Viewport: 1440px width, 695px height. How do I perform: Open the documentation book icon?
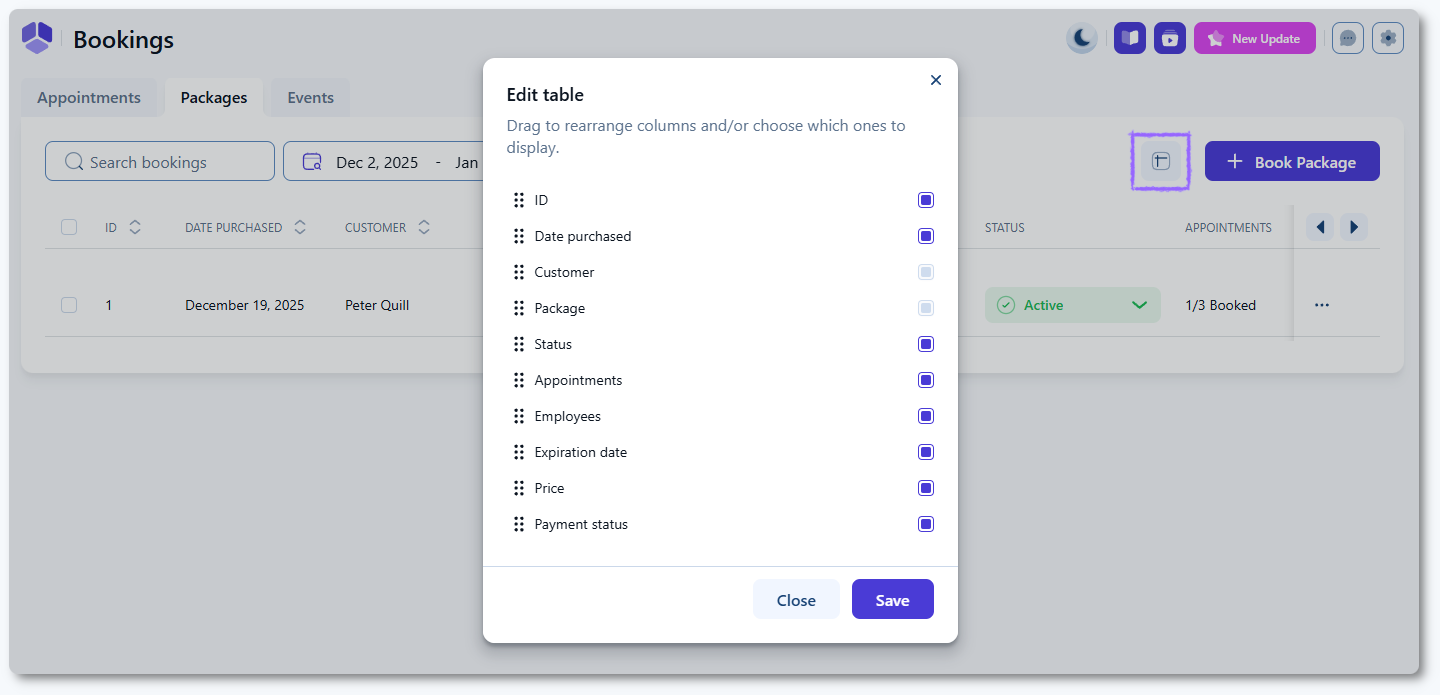pos(1130,38)
